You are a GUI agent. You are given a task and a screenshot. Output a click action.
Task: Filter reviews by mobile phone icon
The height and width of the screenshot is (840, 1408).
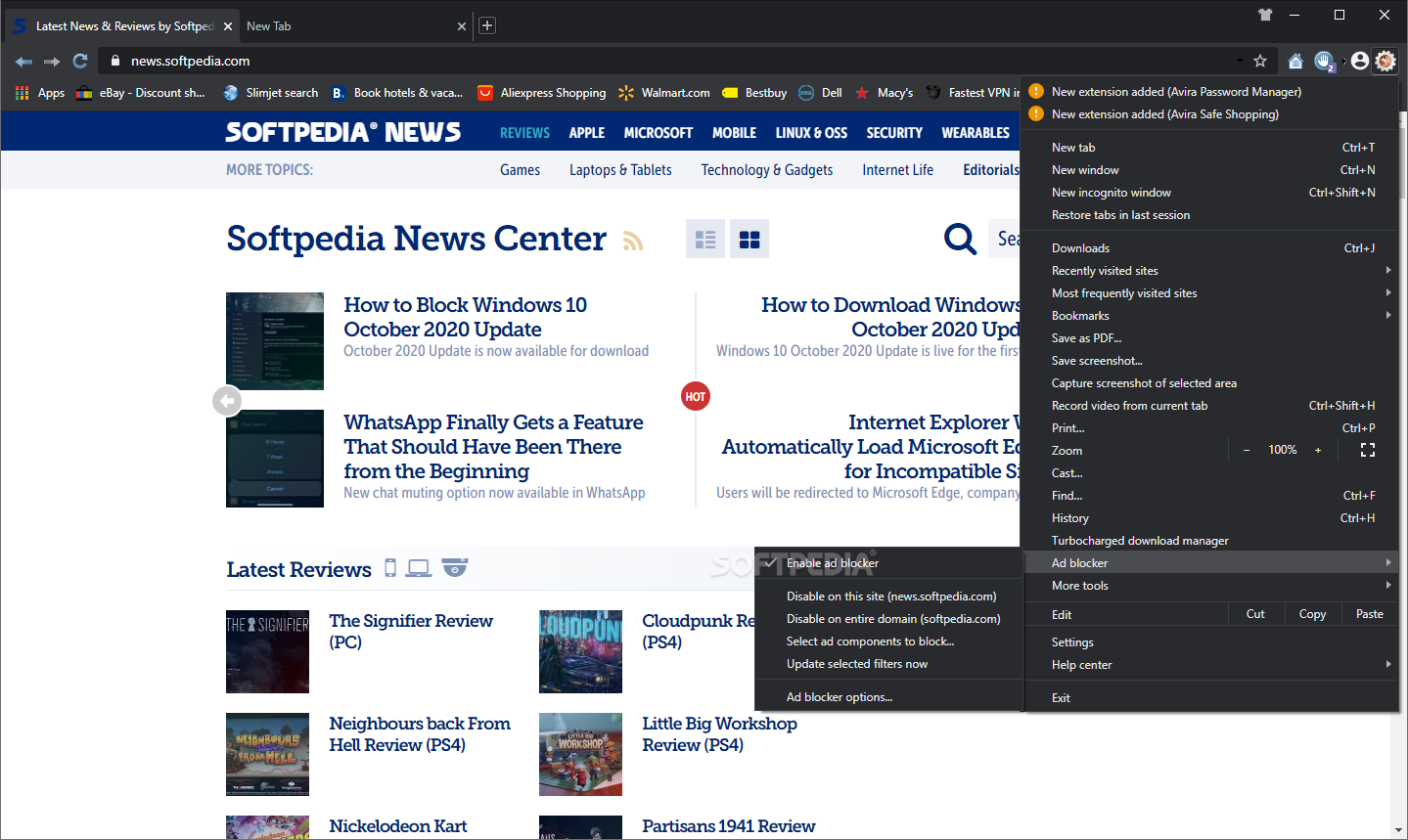click(x=390, y=568)
